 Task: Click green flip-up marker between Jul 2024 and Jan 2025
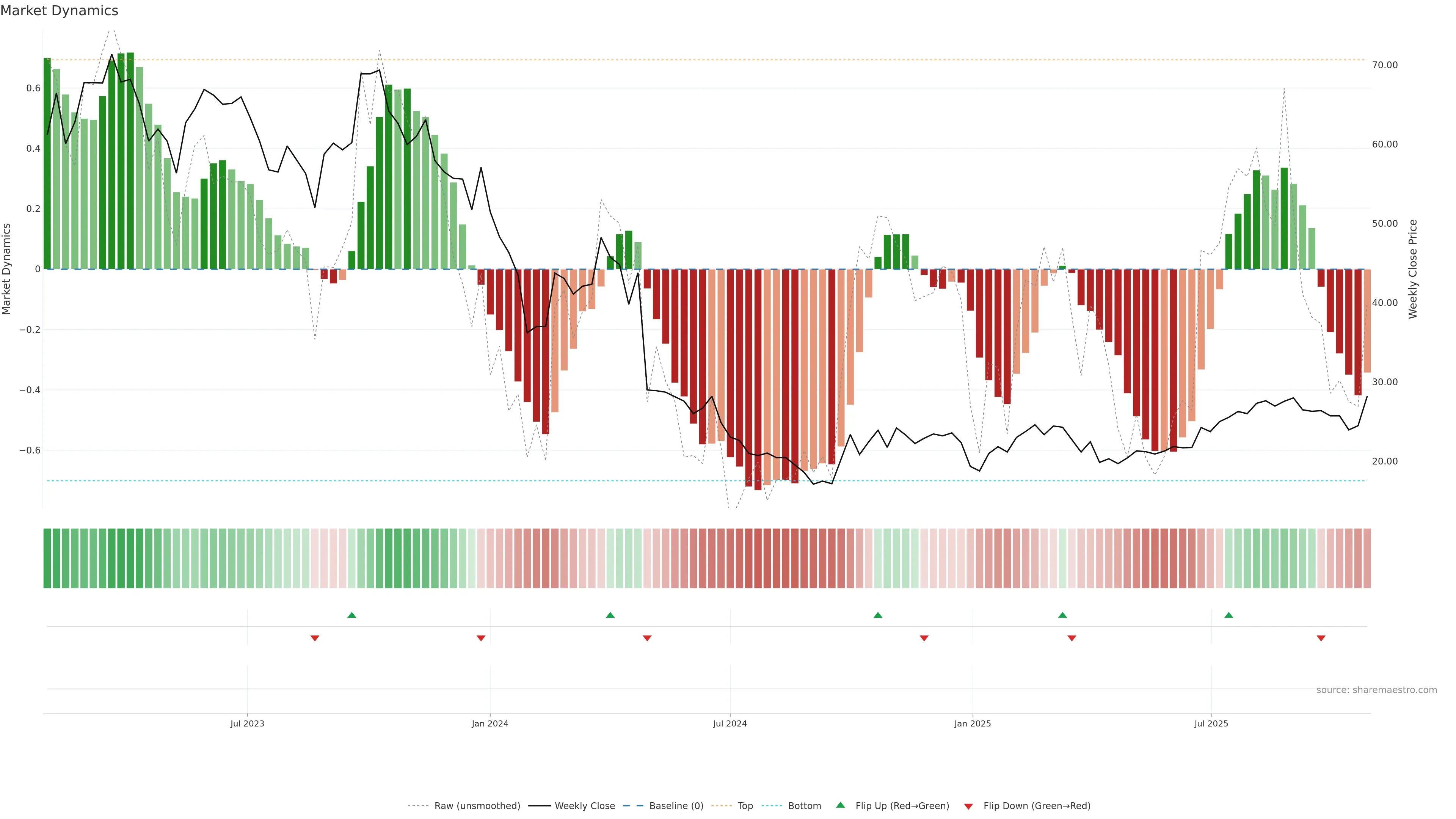coord(878,615)
